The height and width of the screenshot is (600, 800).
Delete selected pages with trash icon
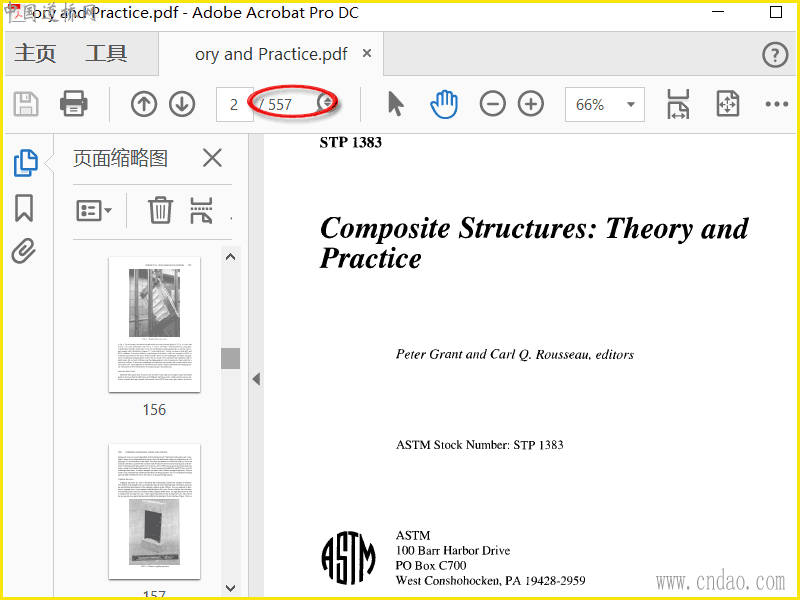tap(160, 210)
